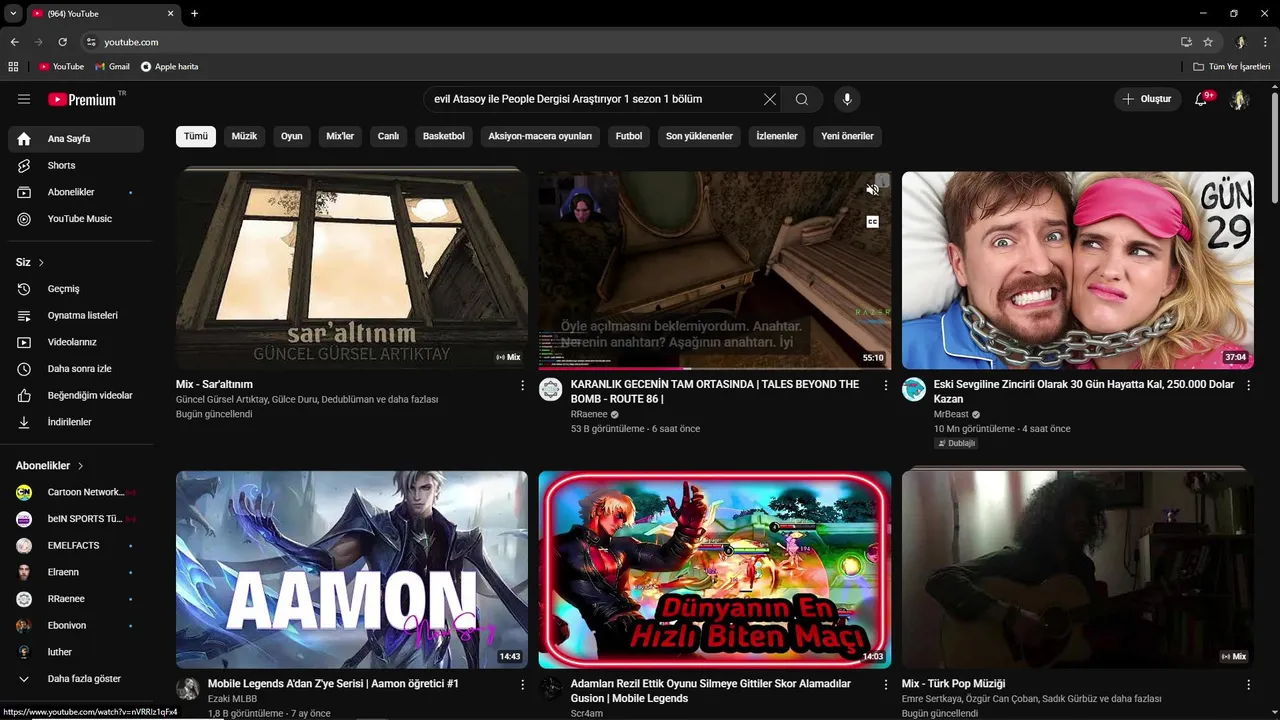Open the Gmail bookmark
The image size is (1280, 720).
pyautogui.click(x=112, y=67)
